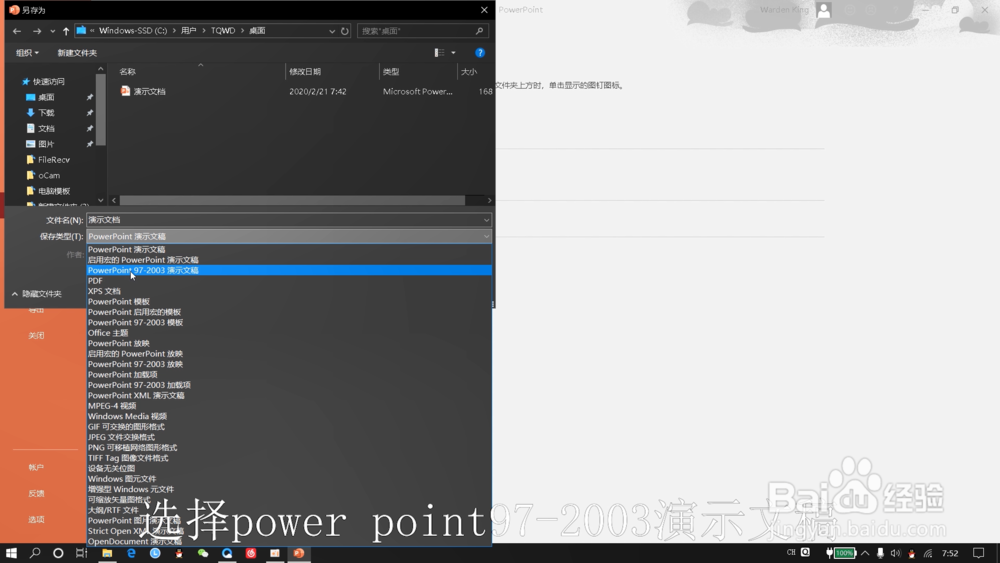Open recent locations arrow beside forward button
1000x563 pixels.
coord(52,31)
